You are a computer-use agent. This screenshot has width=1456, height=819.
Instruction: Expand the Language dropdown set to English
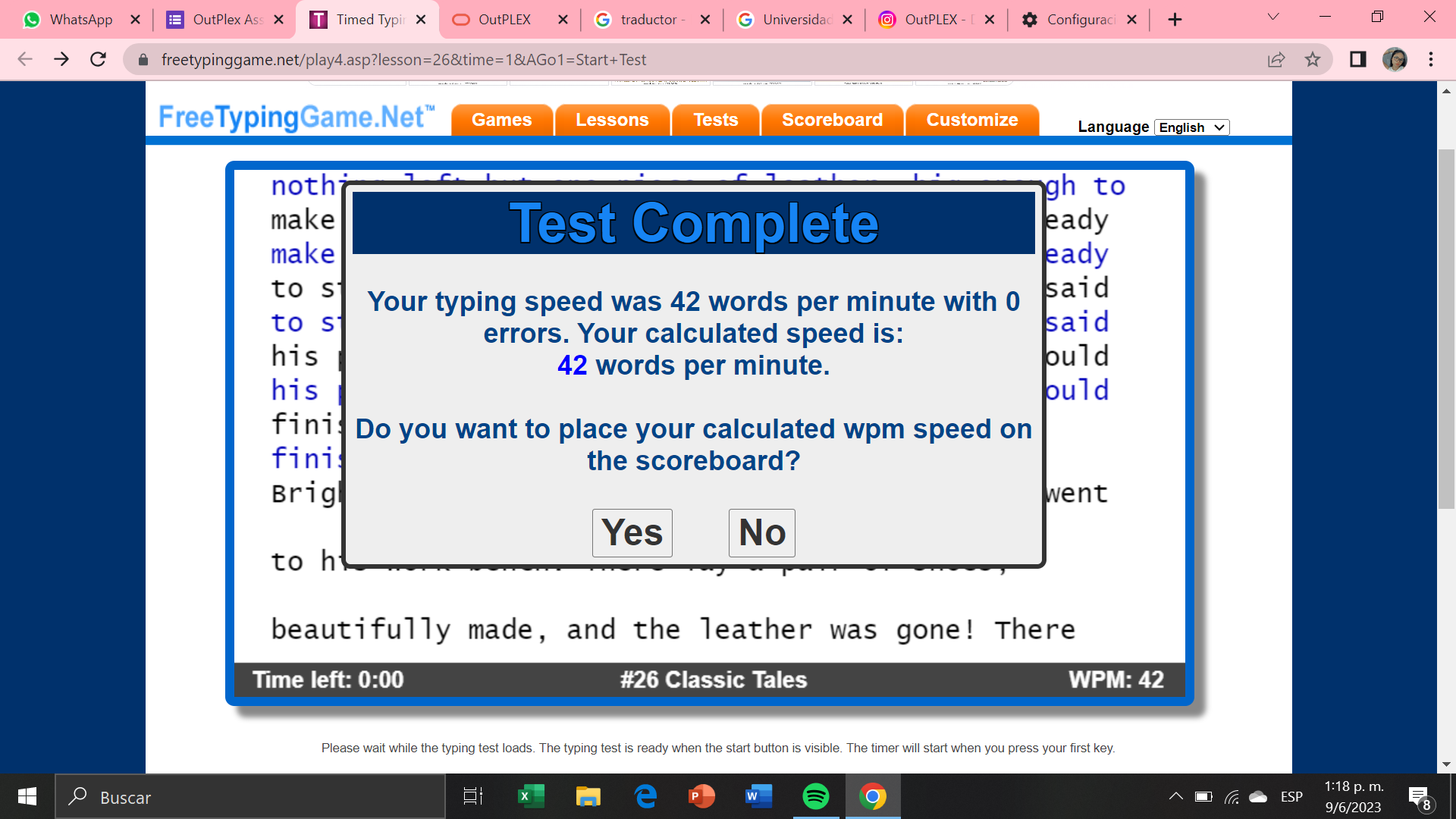[1191, 127]
